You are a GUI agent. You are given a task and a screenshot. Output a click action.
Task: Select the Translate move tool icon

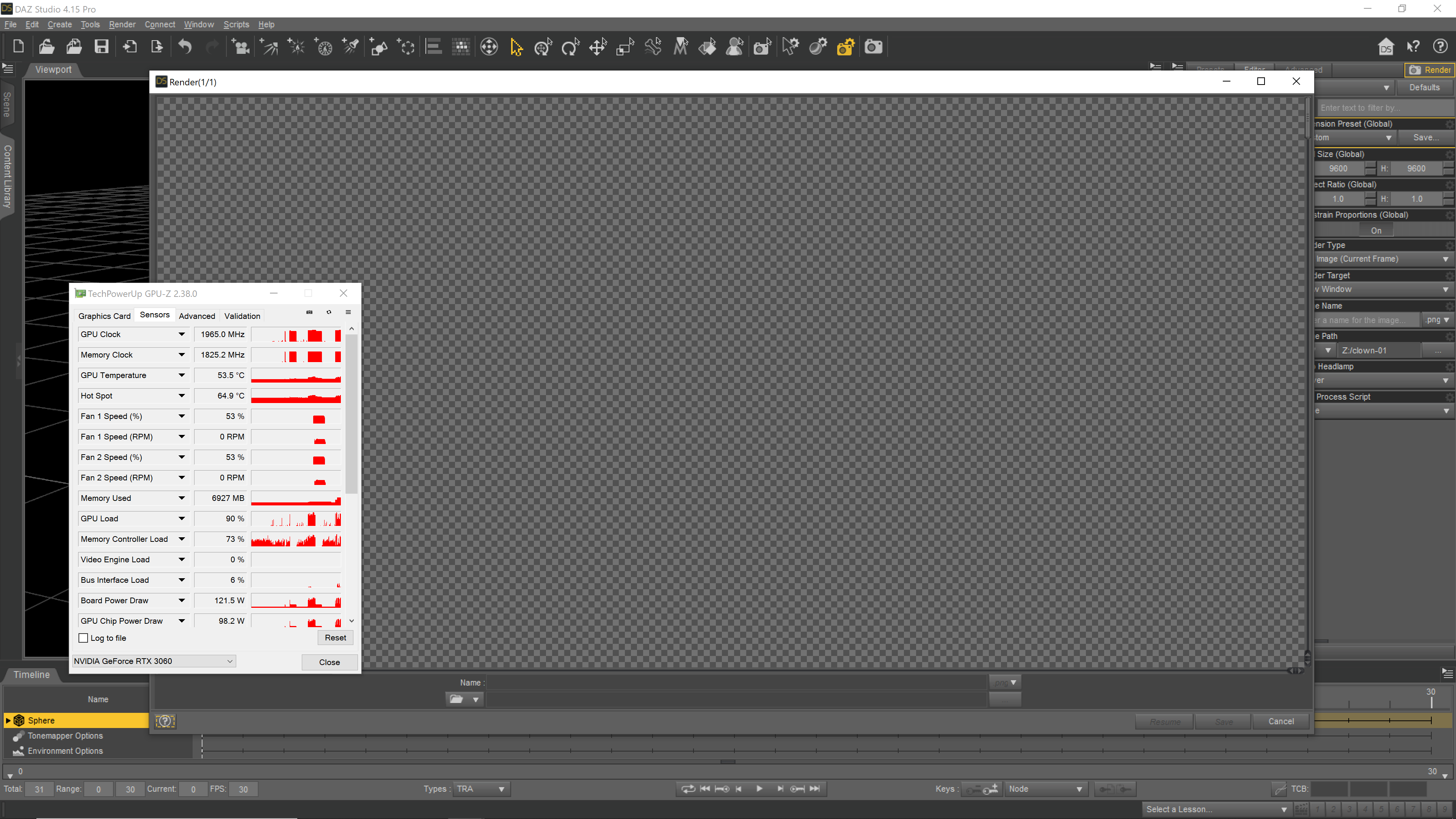(598, 46)
